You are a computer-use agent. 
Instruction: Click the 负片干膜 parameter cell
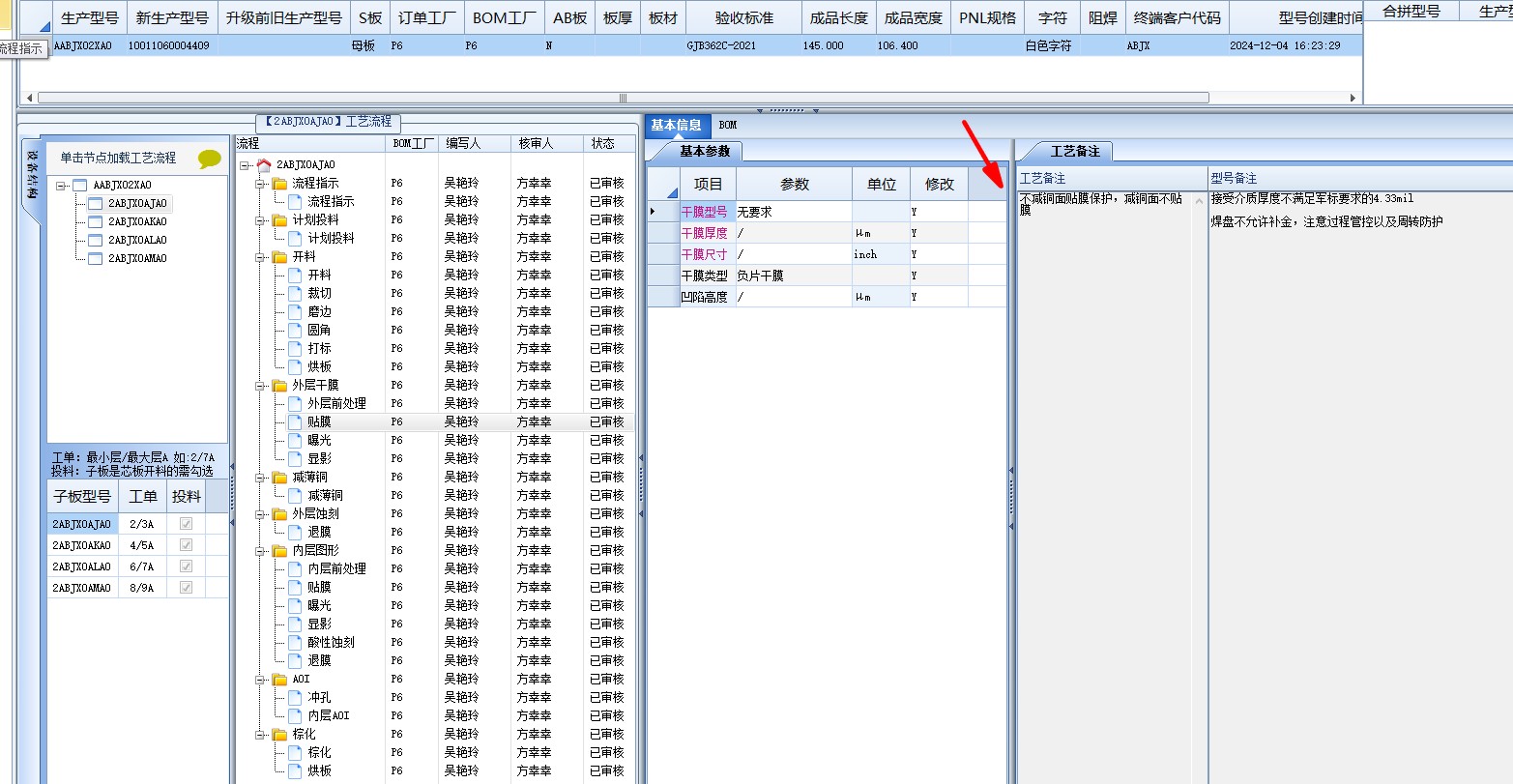tap(794, 276)
